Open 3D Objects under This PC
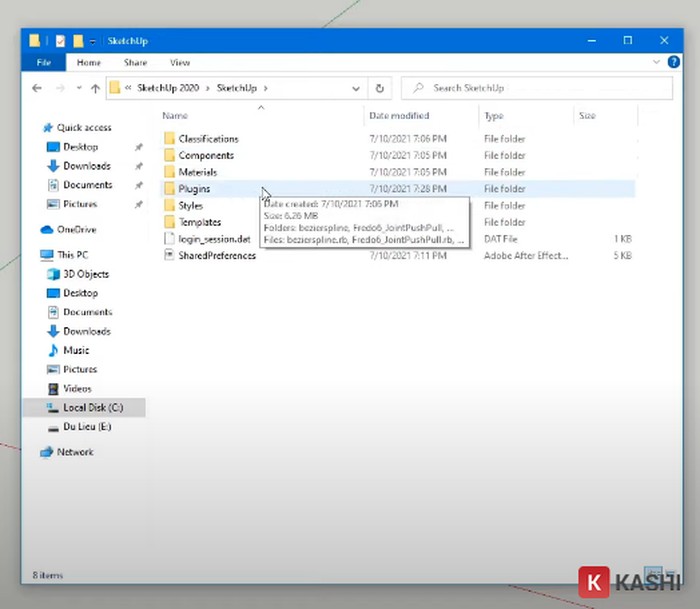Image resolution: width=700 pixels, height=609 pixels. pyautogui.click(x=86, y=274)
